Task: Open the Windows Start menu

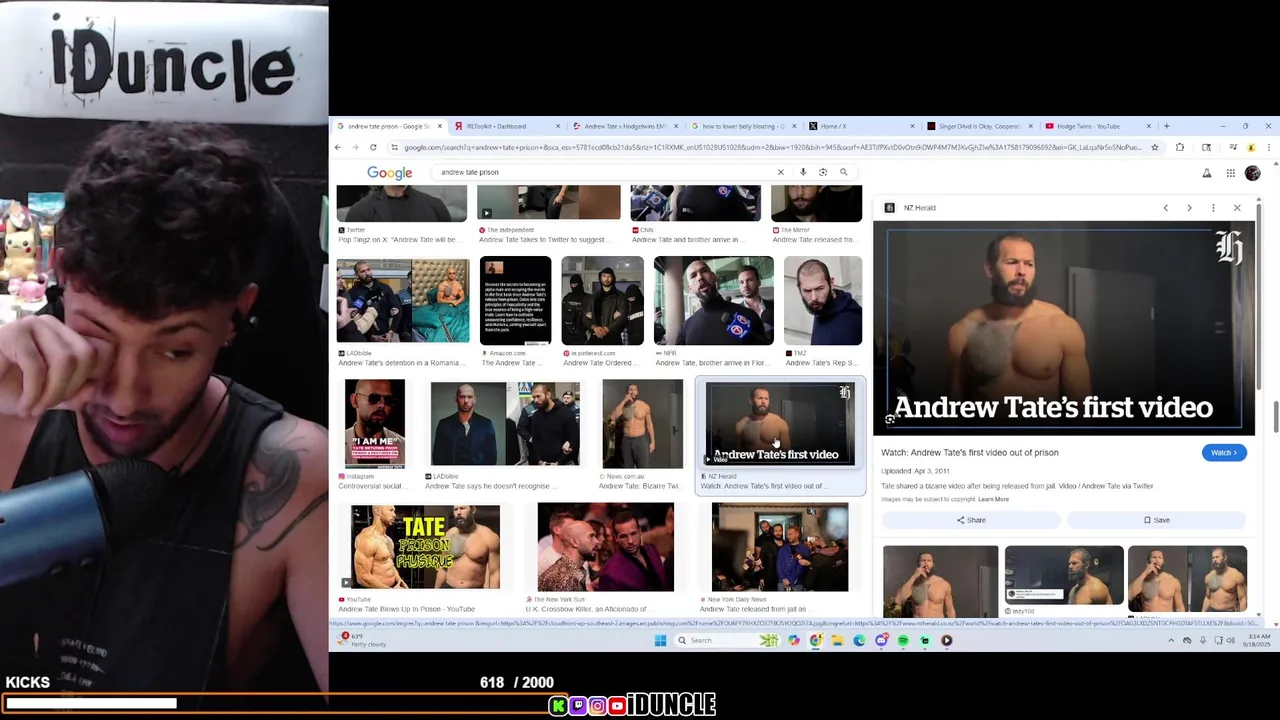Action: (660, 641)
